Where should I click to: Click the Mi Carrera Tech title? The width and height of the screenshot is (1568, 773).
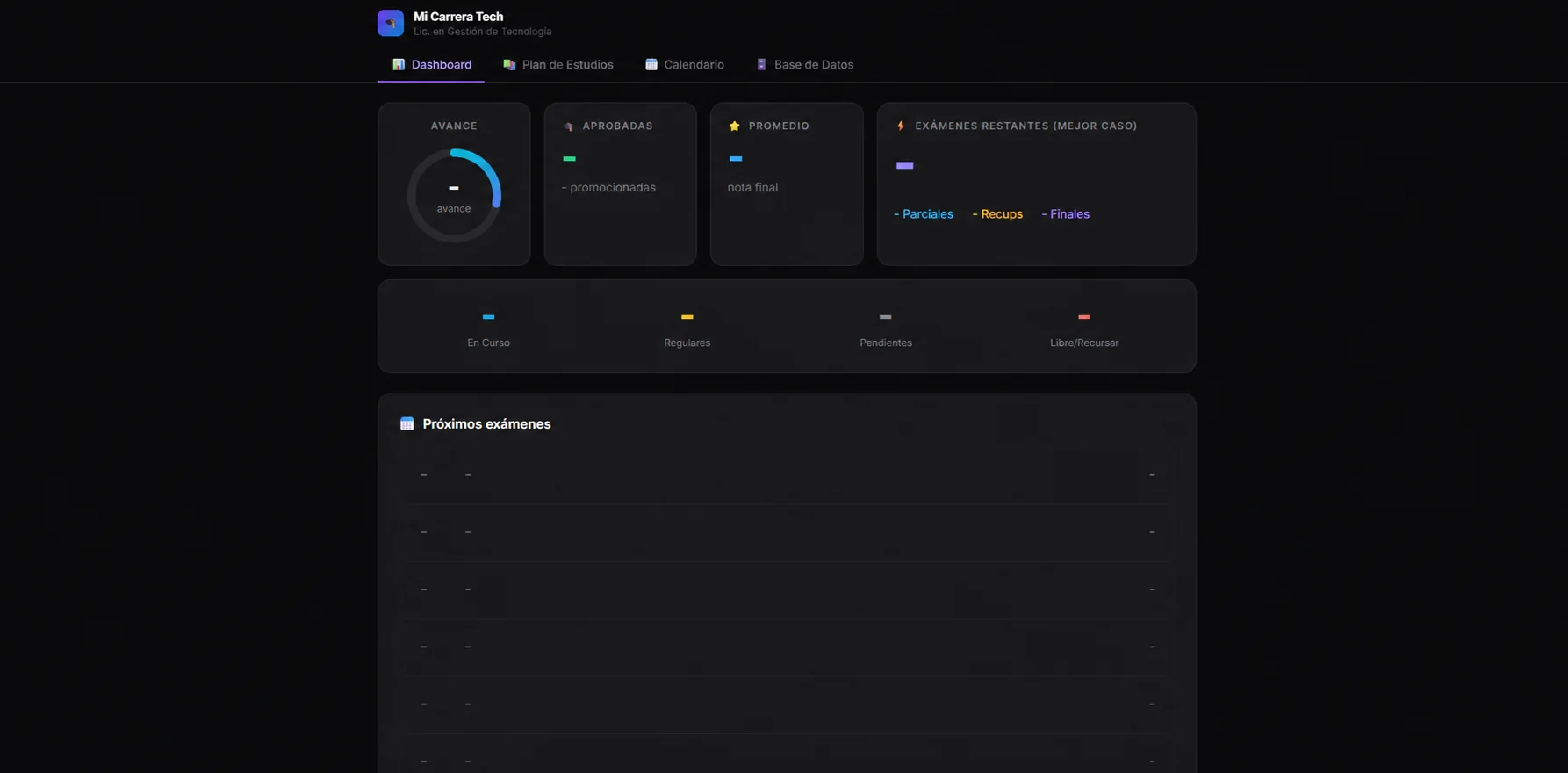click(458, 17)
